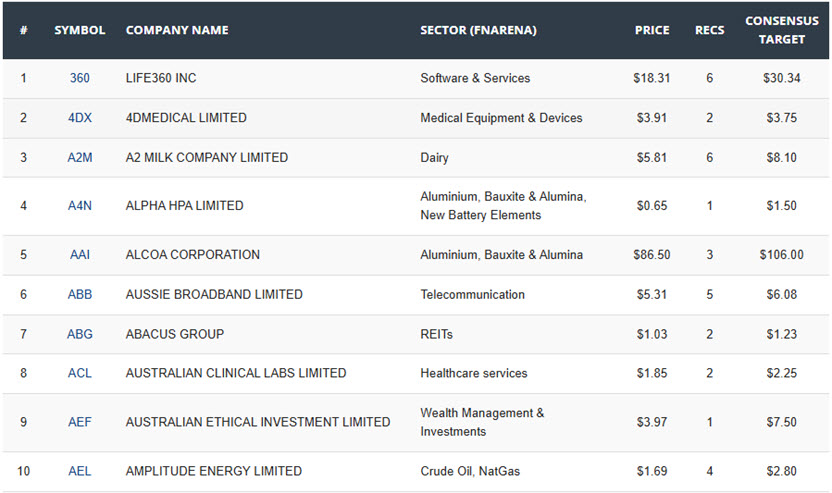Select the AMPLITUDE ENERGY LIMITED name
The width and height of the screenshot is (832, 493).
tap(214, 471)
